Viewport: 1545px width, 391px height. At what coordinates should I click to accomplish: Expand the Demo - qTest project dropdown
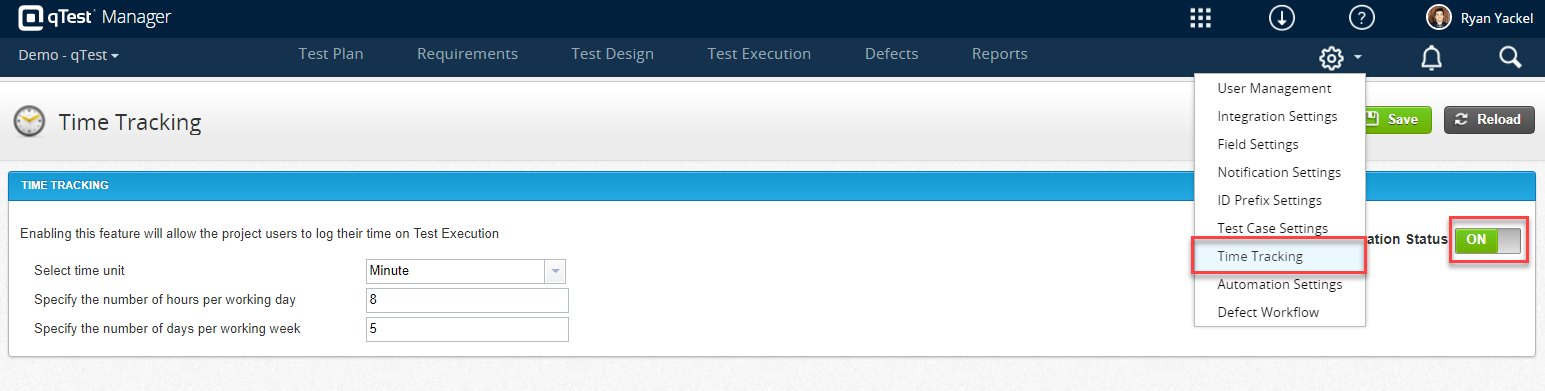(x=69, y=55)
